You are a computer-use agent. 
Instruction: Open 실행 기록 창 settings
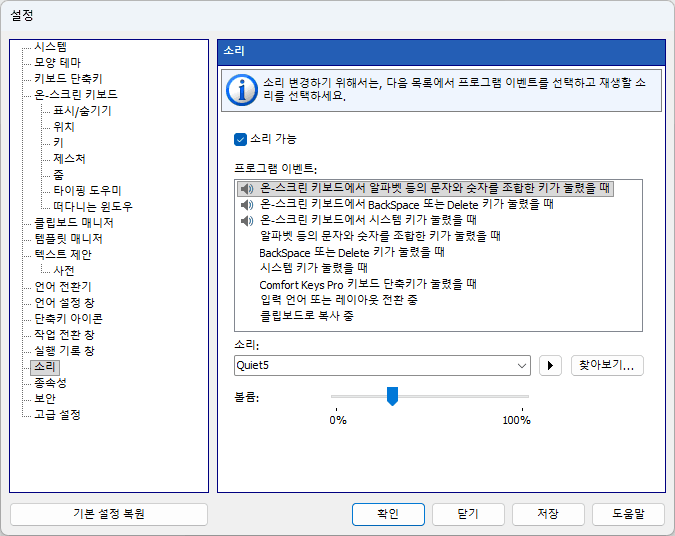coord(64,350)
